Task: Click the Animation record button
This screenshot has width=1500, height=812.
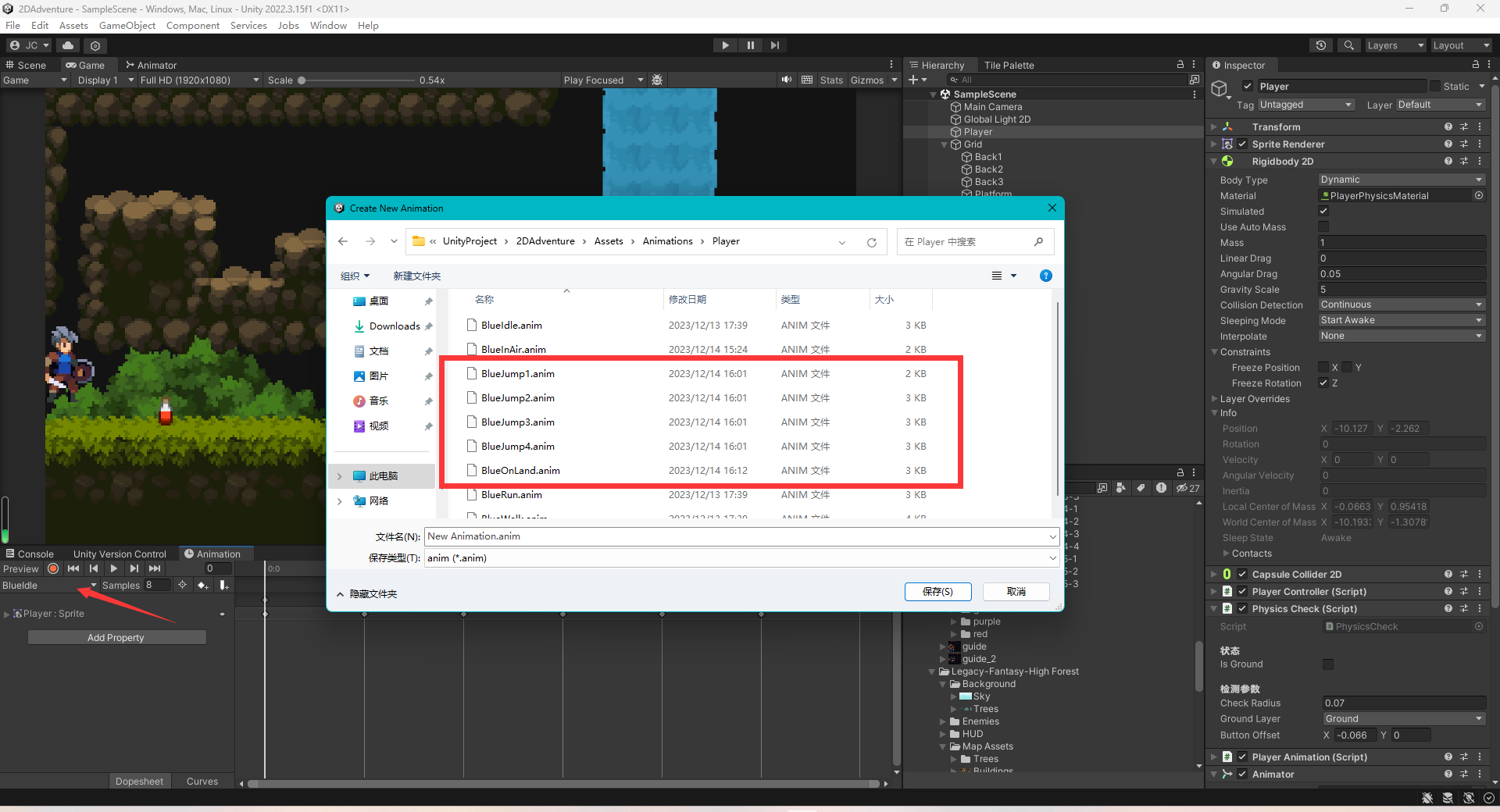Action: (x=53, y=568)
